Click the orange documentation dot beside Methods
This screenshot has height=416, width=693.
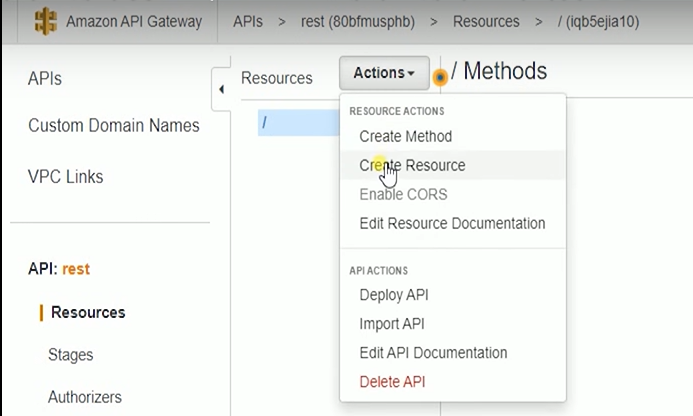point(440,77)
